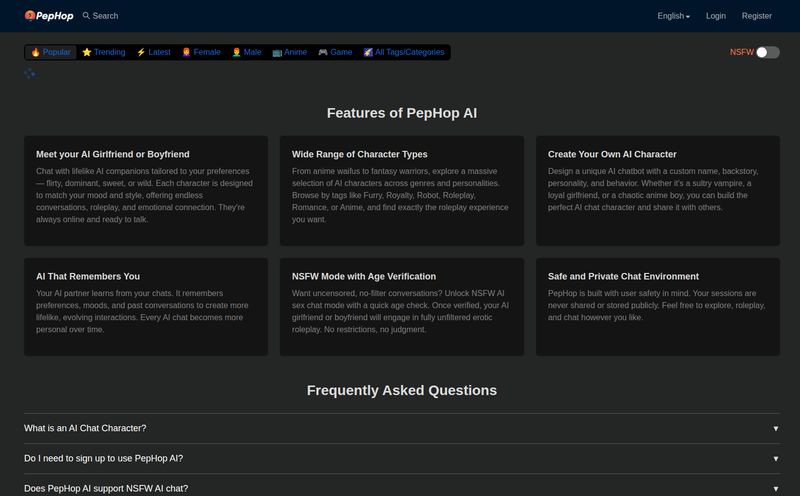Click "Meet your AI Girlfriend or Boyfriend" heading
This screenshot has width=800, height=496.
click(113, 154)
